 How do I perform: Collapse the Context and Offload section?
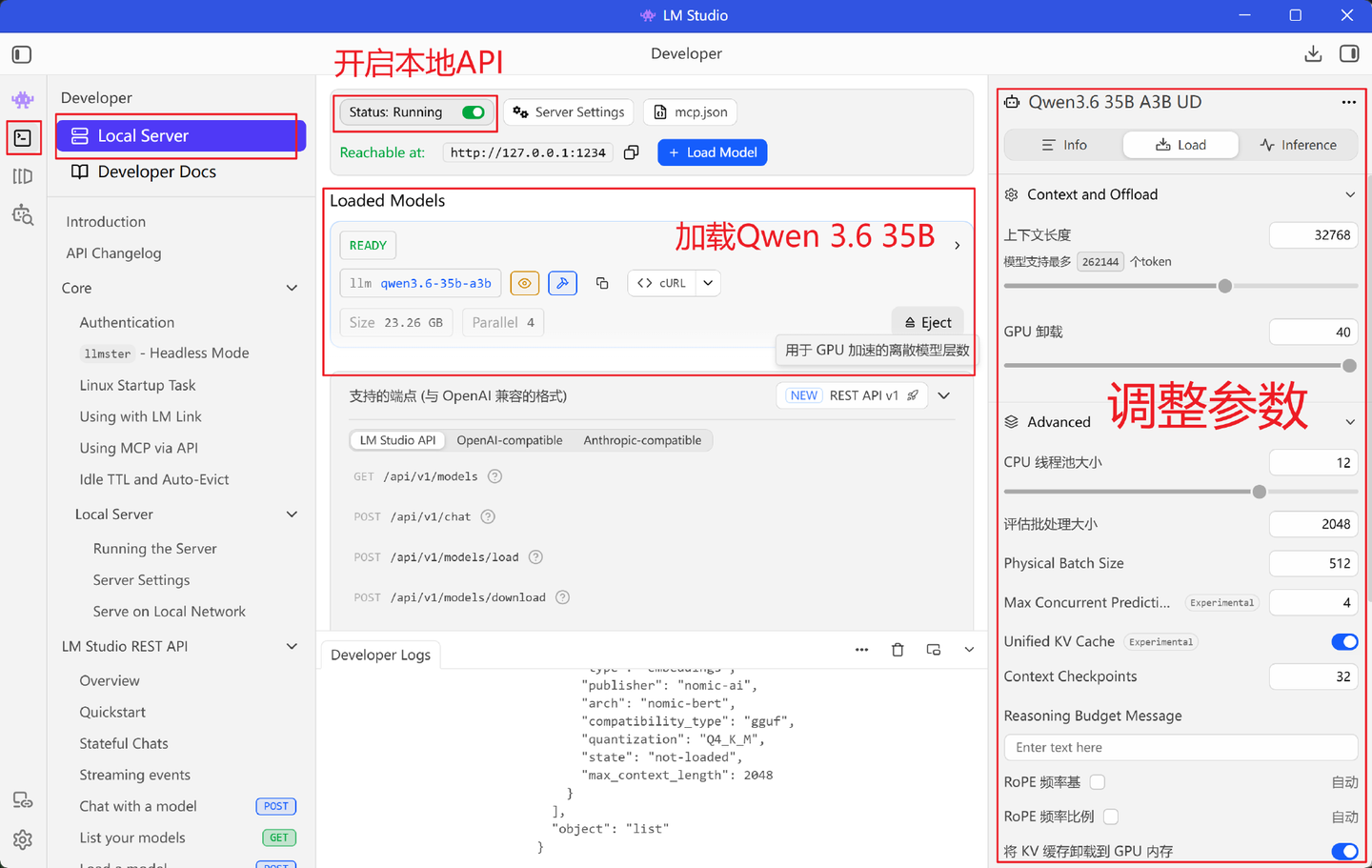click(1350, 194)
